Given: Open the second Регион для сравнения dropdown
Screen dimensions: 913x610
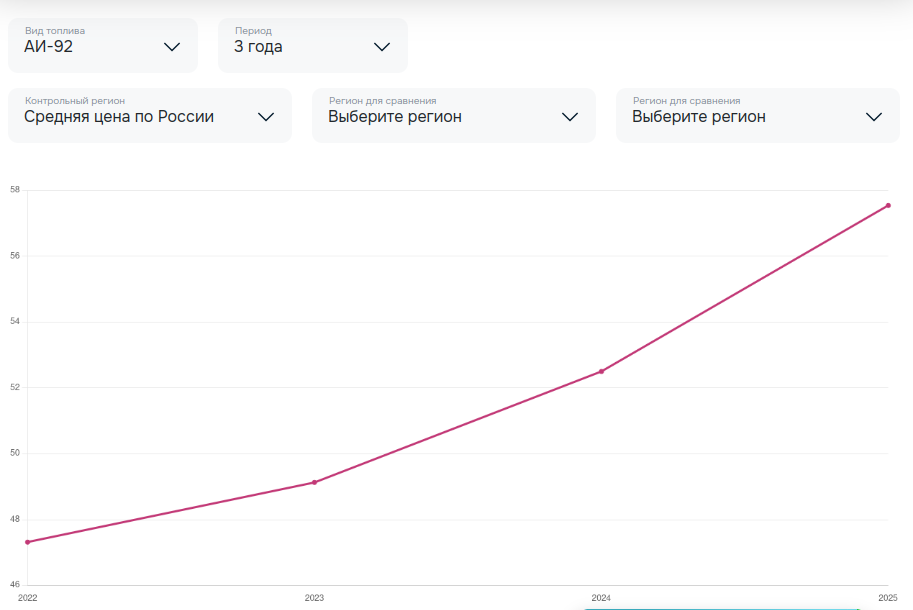Looking at the screenshot, I should (758, 115).
